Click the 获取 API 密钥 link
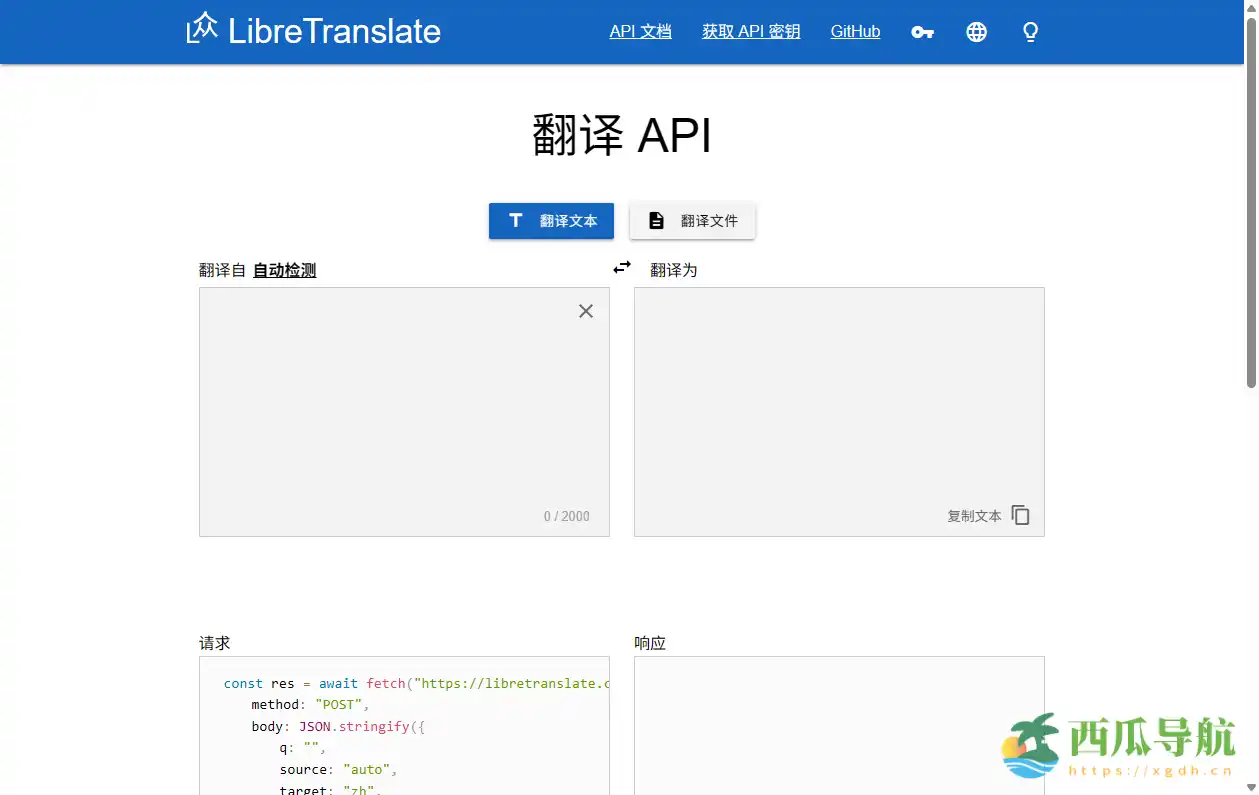Image resolution: width=1259 pixels, height=795 pixels. 750,31
